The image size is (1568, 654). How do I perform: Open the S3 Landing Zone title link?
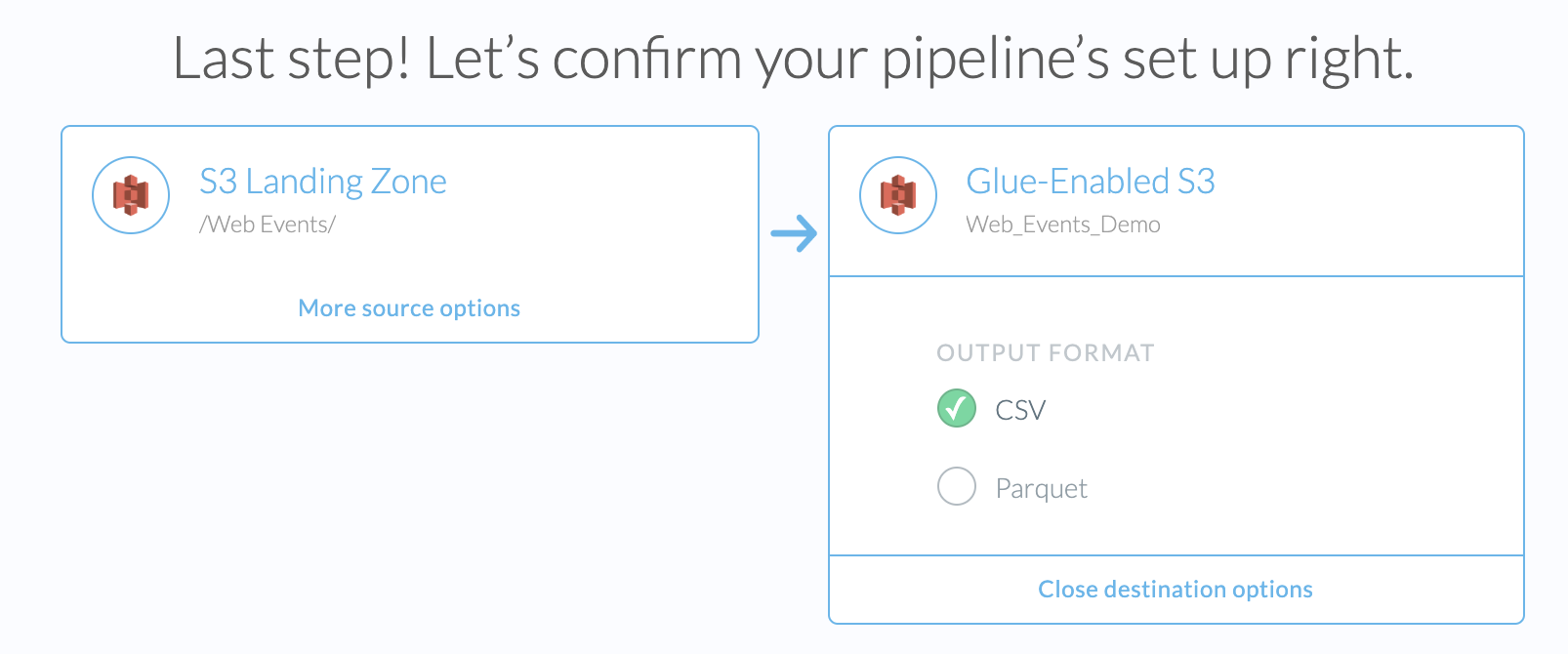click(323, 182)
